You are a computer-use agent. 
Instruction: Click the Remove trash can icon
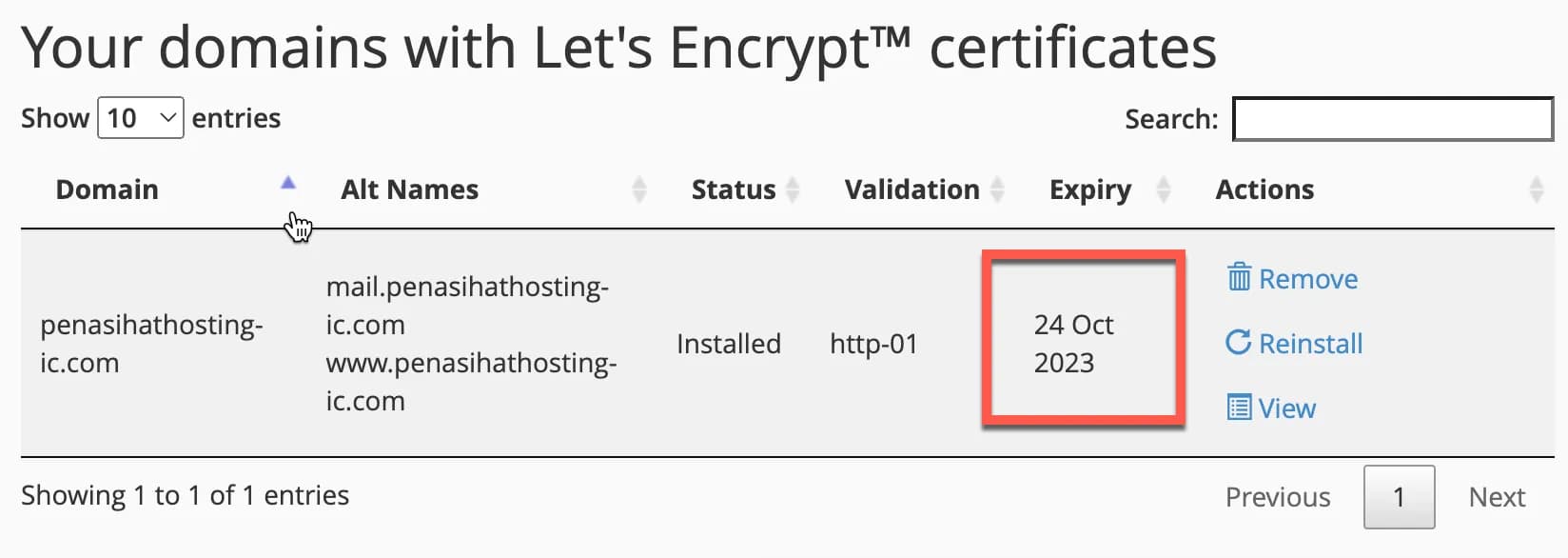(1238, 278)
